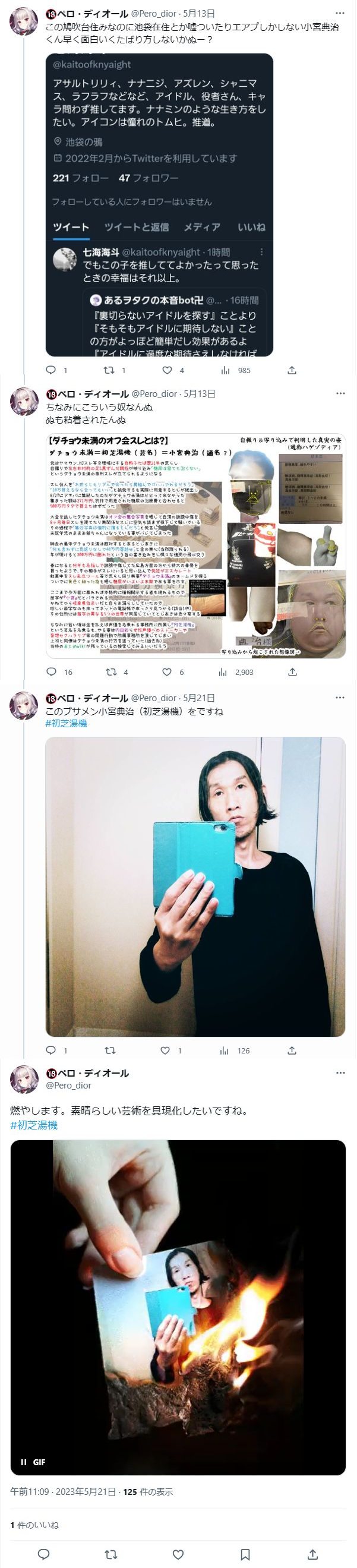Open more options on May 21 tweet
Image resolution: width=357 pixels, height=1568 pixels.
[339, 698]
